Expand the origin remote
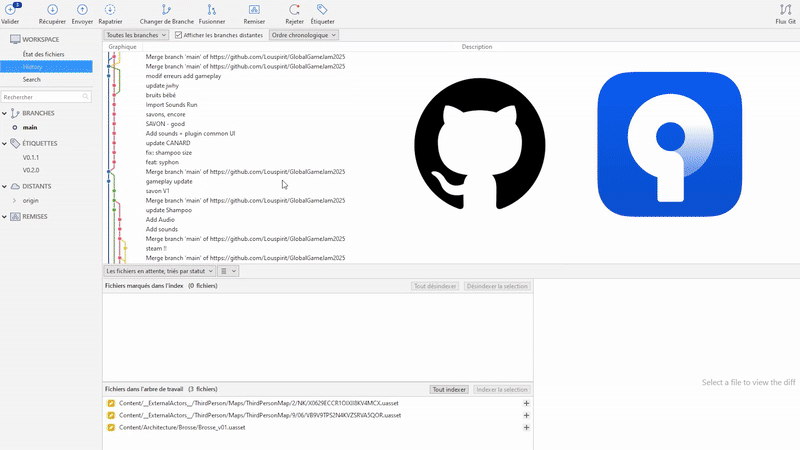 14,201
